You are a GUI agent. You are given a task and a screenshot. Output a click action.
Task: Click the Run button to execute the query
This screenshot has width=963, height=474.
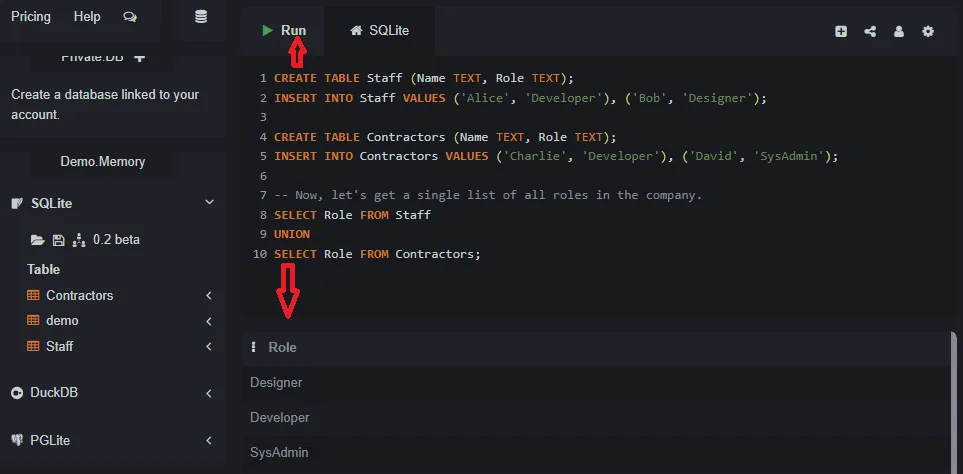click(x=284, y=31)
